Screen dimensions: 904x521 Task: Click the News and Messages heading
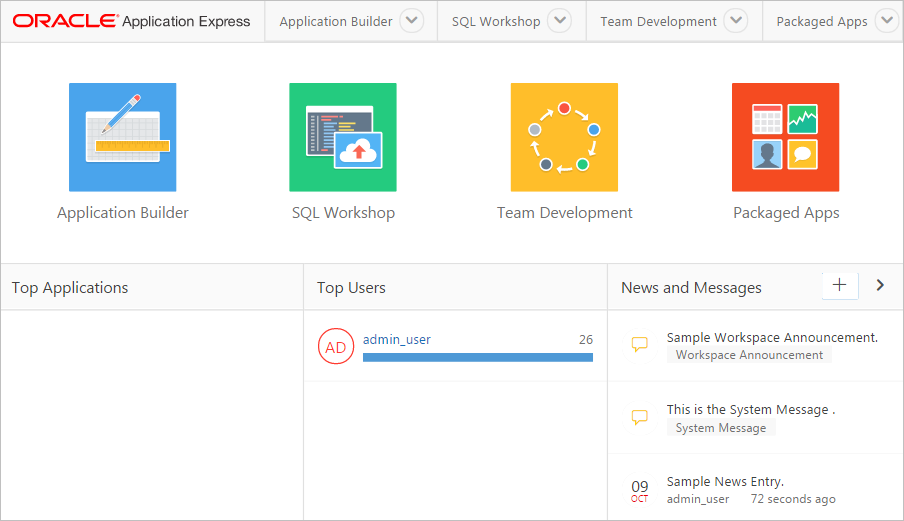[x=691, y=288]
